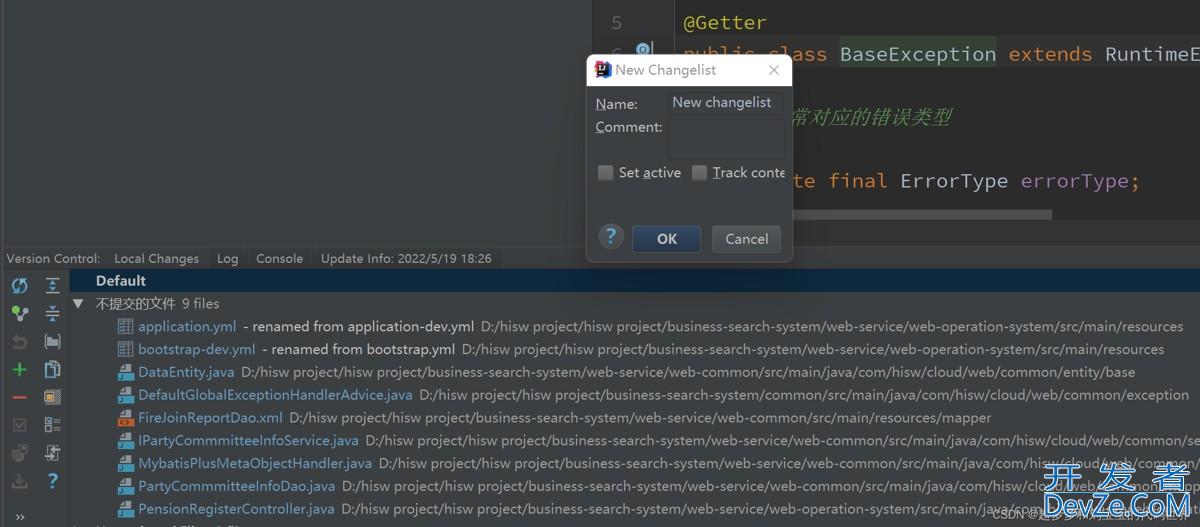The width and height of the screenshot is (1200, 527).
Task: Click the Show Diff copy-pages icon
Action: coord(52,370)
